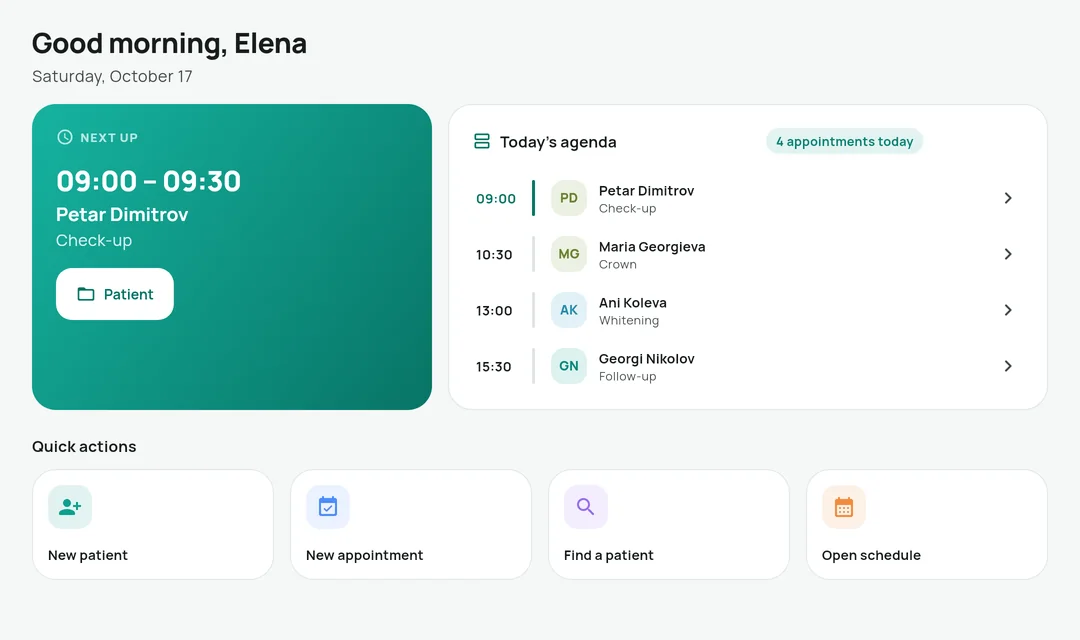Image resolution: width=1080 pixels, height=640 pixels.
Task: Click the PD avatar for Petar Dimitrov
Action: click(569, 198)
